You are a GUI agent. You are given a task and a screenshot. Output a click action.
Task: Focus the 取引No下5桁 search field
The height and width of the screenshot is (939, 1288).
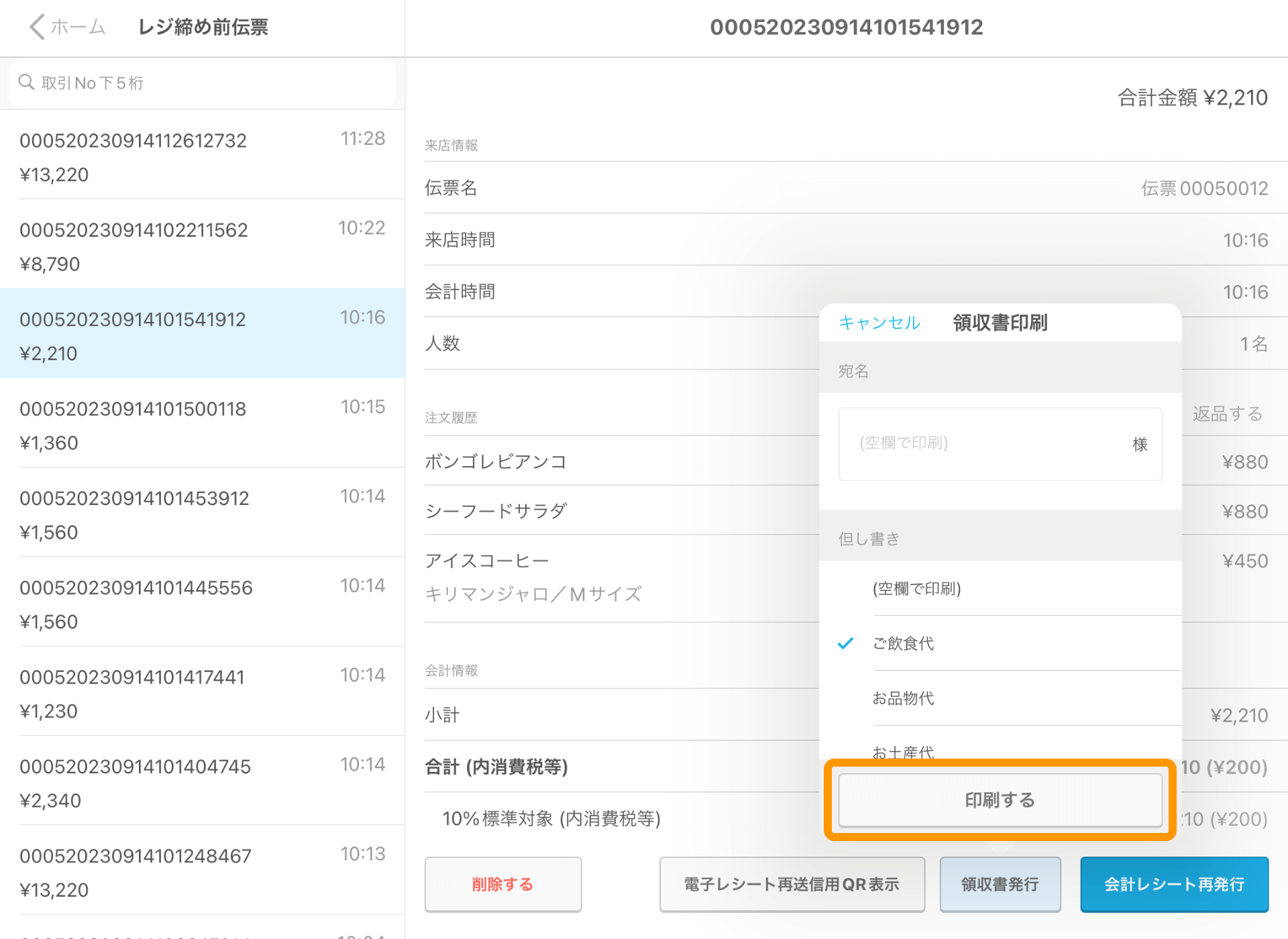pos(202,82)
